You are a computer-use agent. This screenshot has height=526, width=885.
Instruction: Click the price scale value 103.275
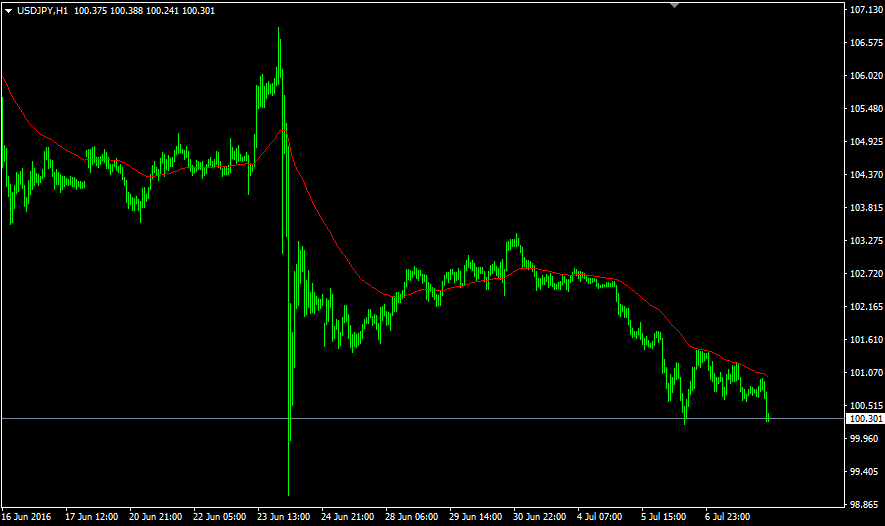[x=866, y=241]
